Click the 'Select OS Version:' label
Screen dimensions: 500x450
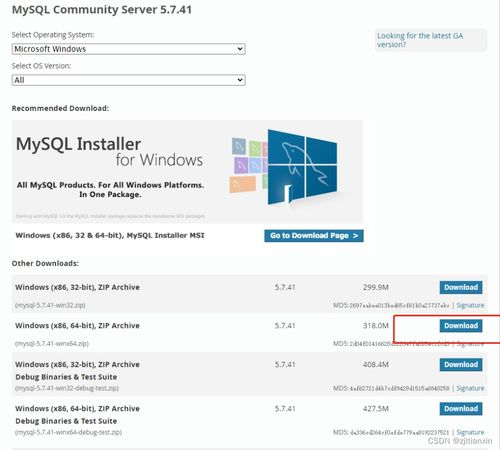click(42, 66)
